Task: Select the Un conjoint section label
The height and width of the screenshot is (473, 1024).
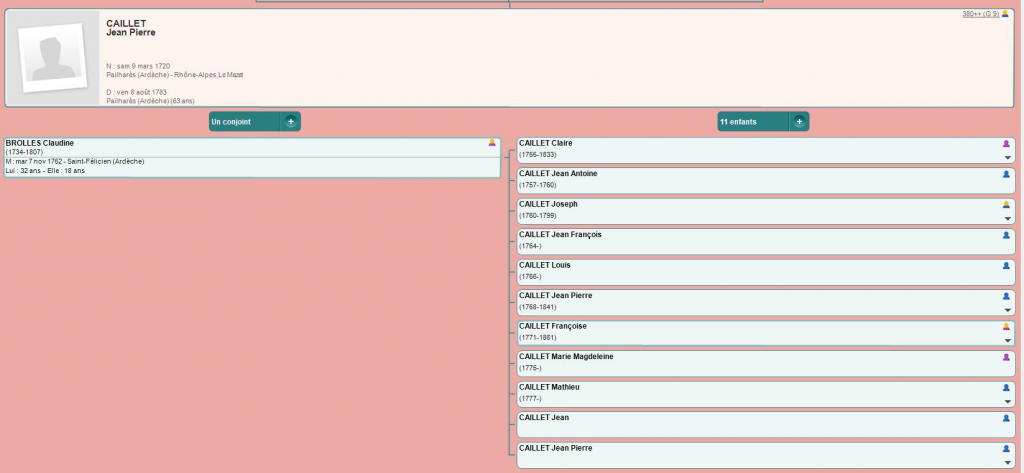Action: pyautogui.click(x=231, y=121)
